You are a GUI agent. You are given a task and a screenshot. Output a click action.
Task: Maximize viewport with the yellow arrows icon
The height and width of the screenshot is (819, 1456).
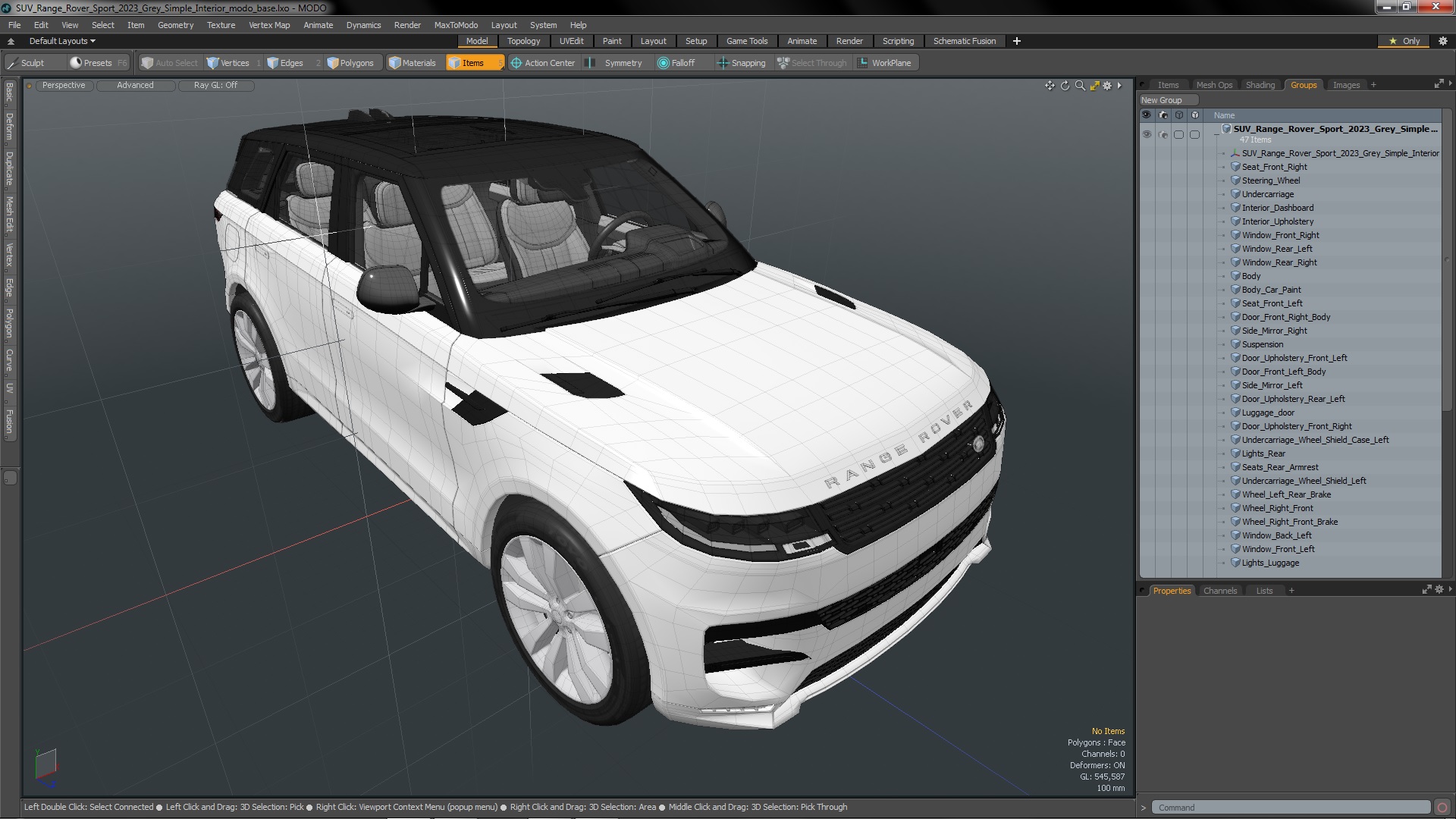tap(1094, 86)
